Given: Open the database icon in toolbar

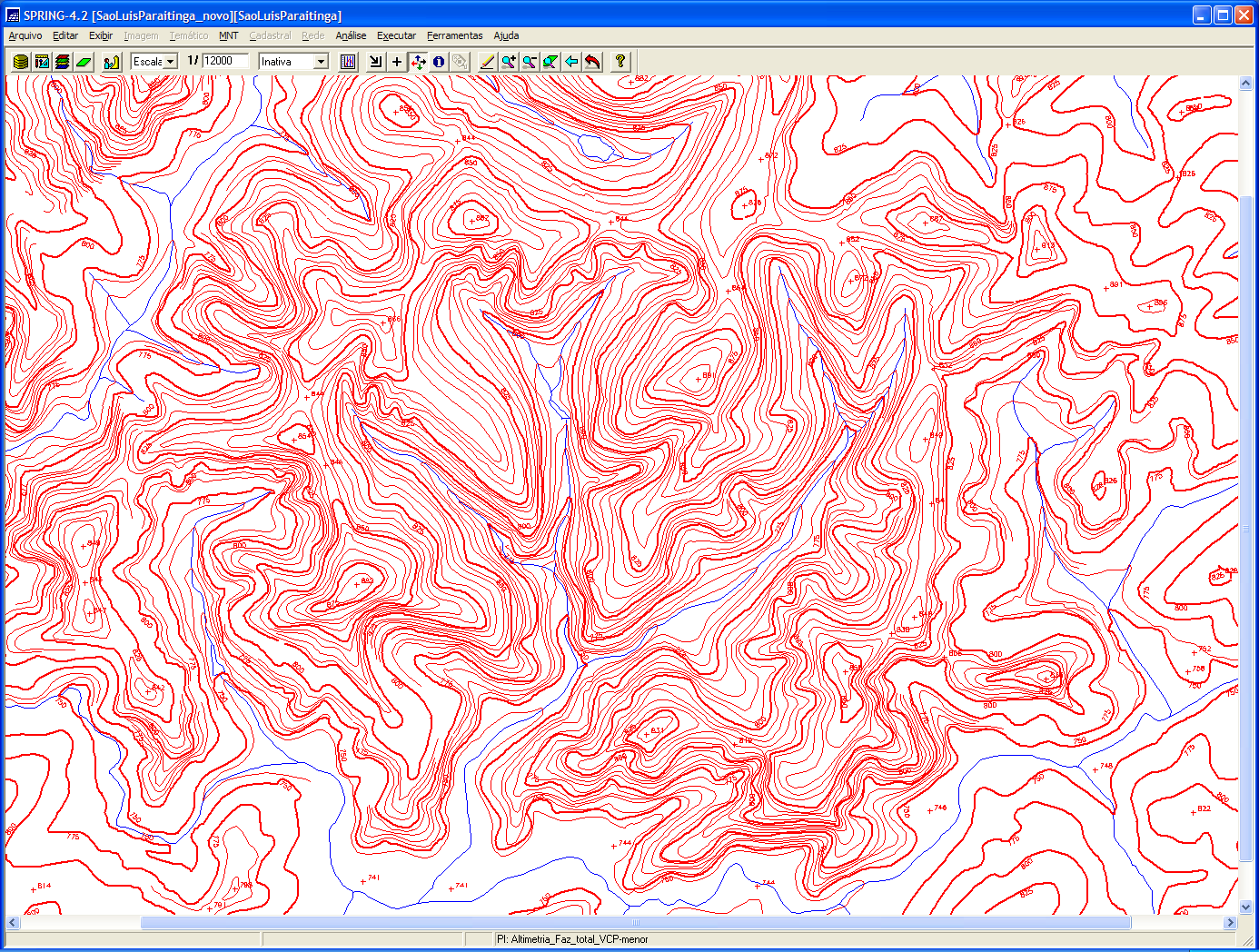Looking at the screenshot, I should click(21, 62).
